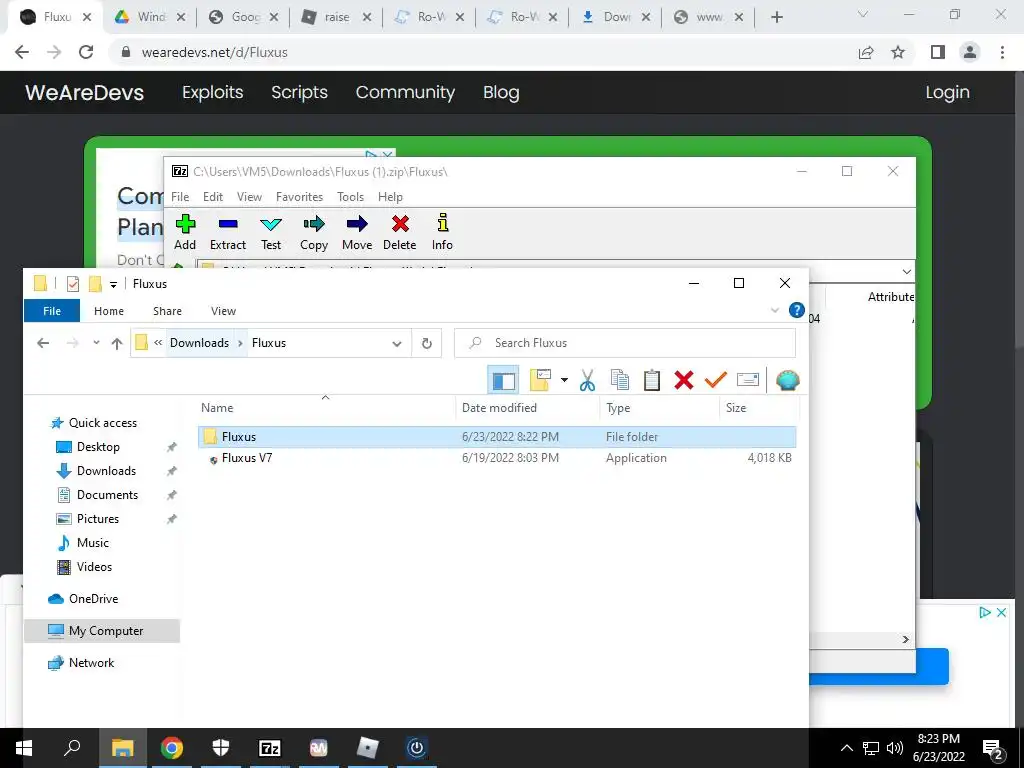The height and width of the screenshot is (768, 1024).
Task: Click Info in the 7-Zip toolbar
Action: point(442,232)
